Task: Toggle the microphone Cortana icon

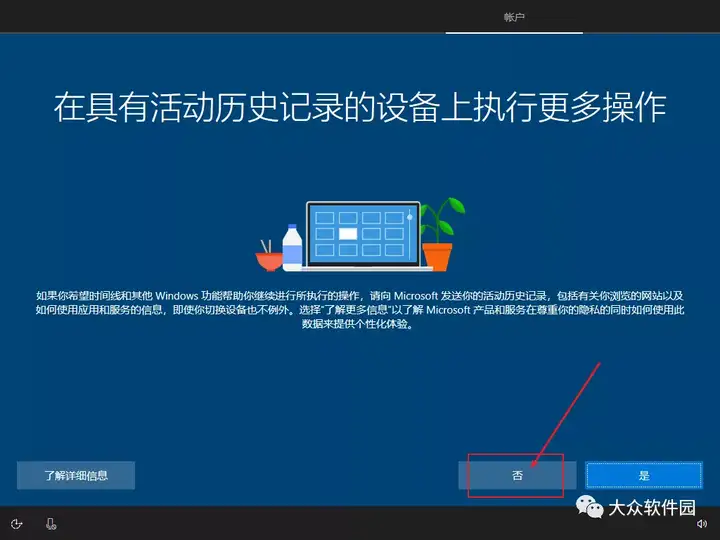Action: 51,524
